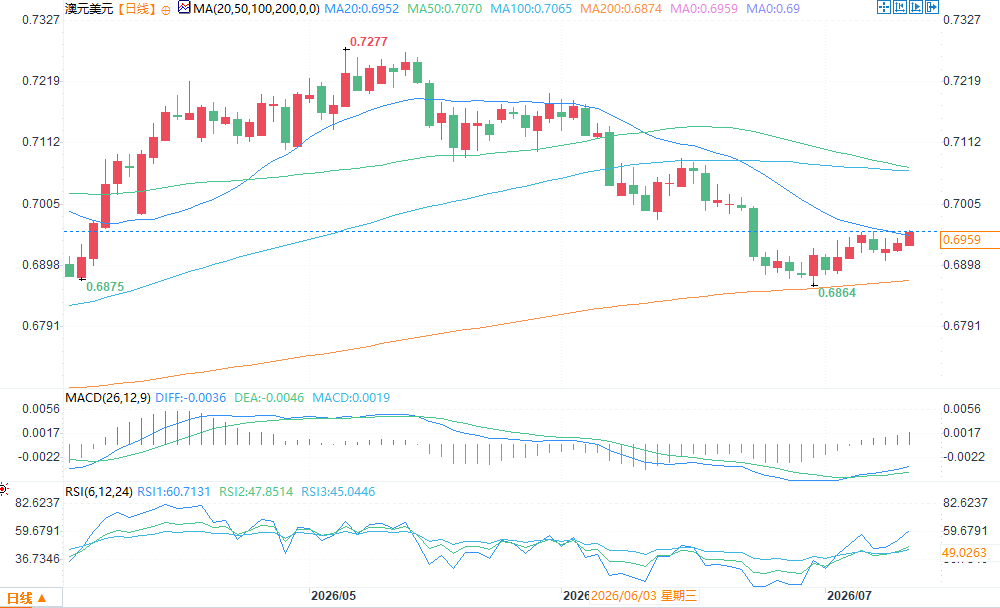Click the MA indicator chart icon
This screenshot has width=1000, height=608.
pos(184,8)
